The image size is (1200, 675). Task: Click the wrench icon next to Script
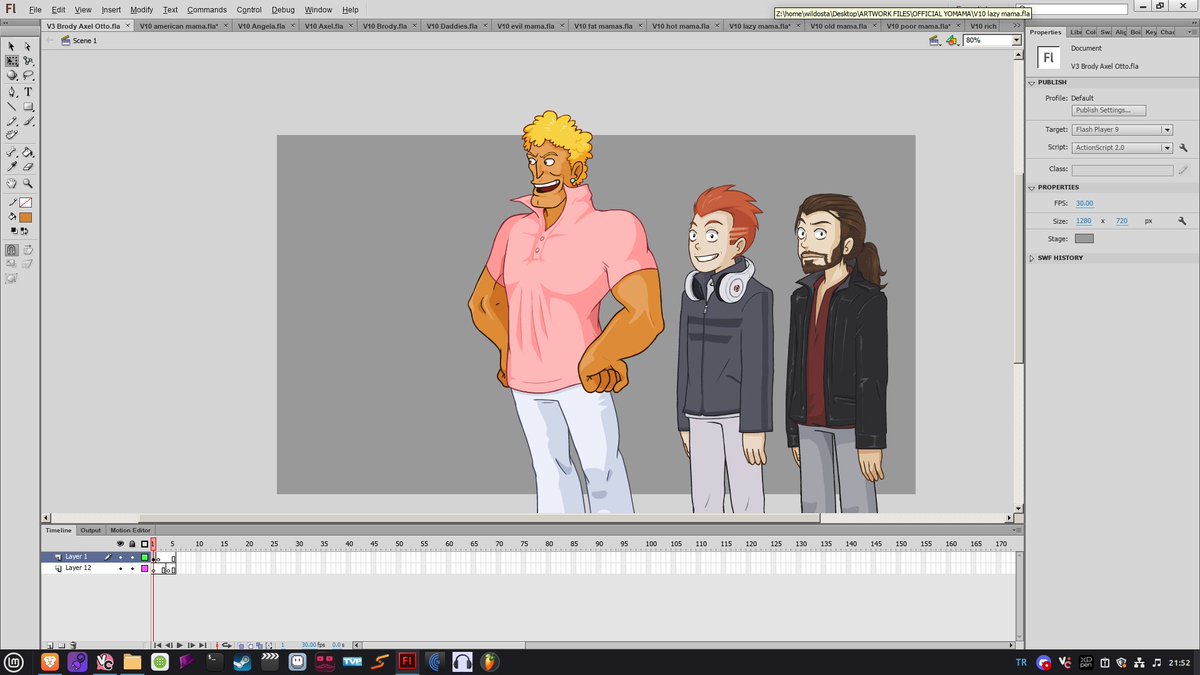[1182, 147]
